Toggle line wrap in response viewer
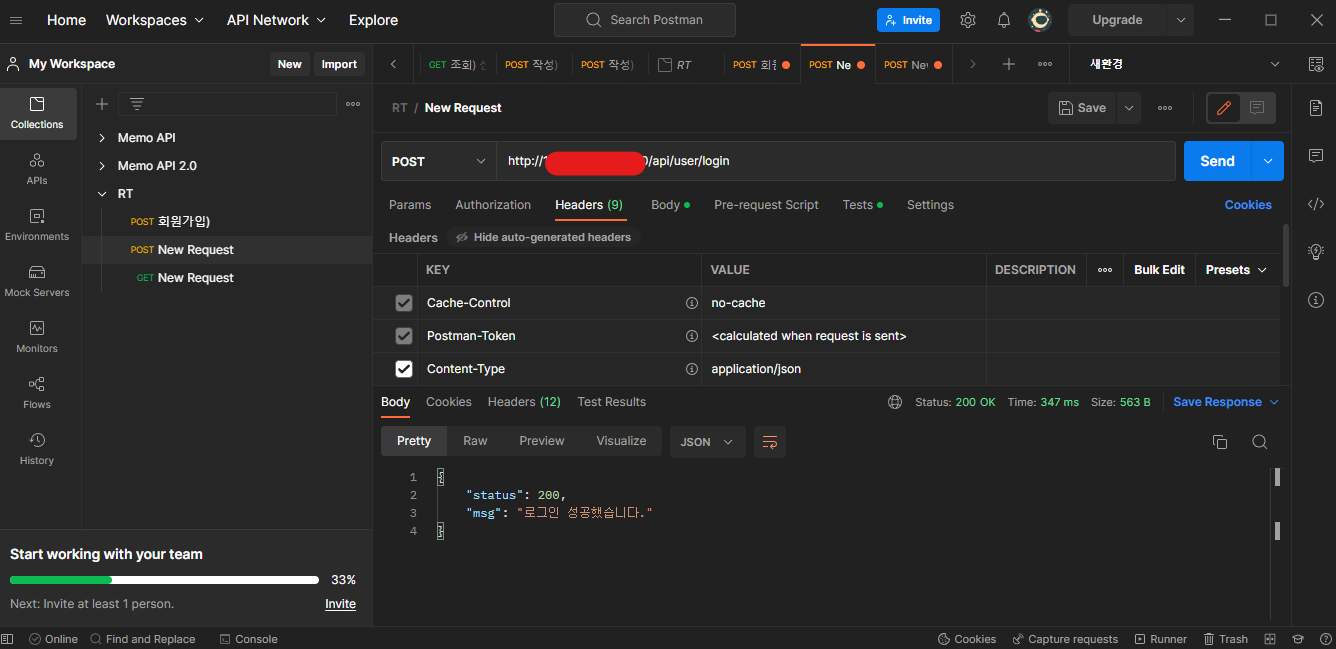Image resolution: width=1336 pixels, height=649 pixels. 770,442
